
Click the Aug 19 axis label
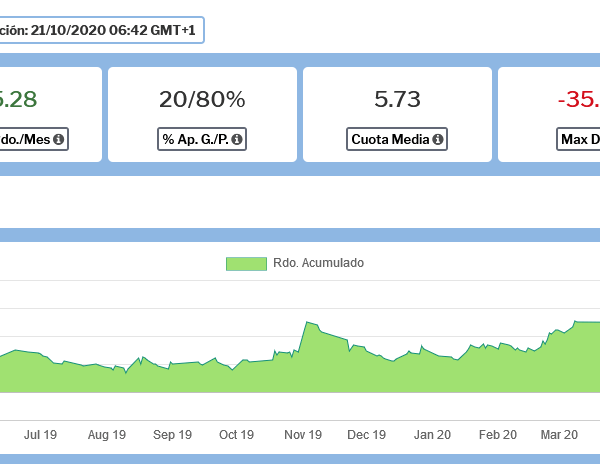pyautogui.click(x=107, y=435)
